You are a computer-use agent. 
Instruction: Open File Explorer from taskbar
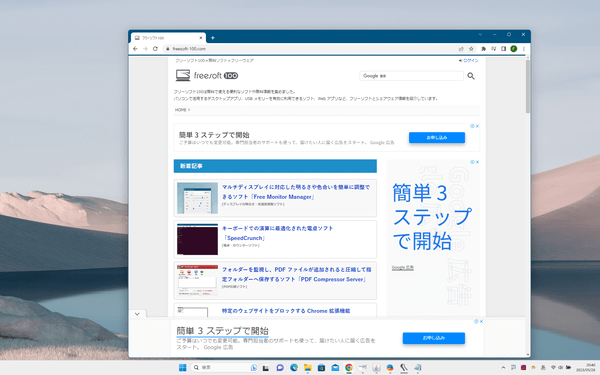click(x=307, y=368)
